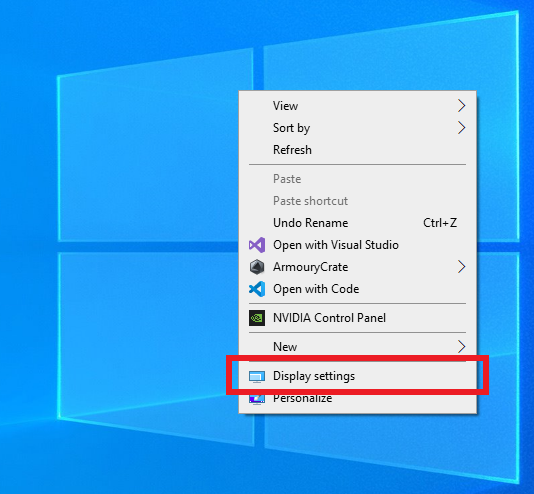
Task: Expand the Sort by submenu arrow
Action: pyautogui.click(x=461, y=128)
